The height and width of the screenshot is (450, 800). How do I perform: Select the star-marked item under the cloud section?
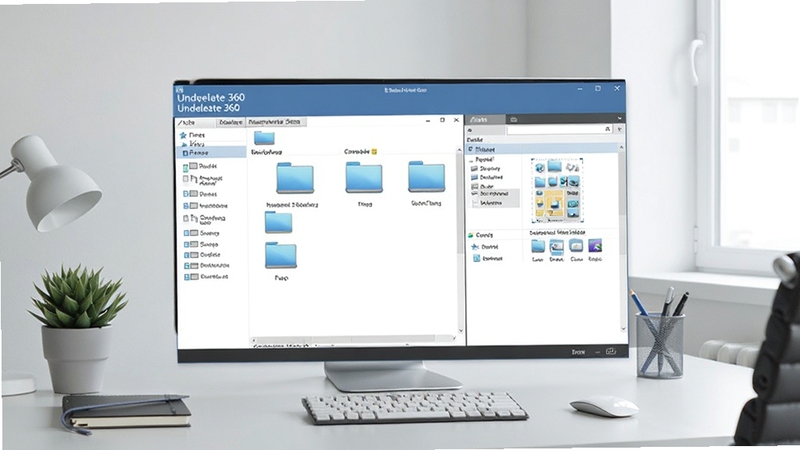(484, 247)
